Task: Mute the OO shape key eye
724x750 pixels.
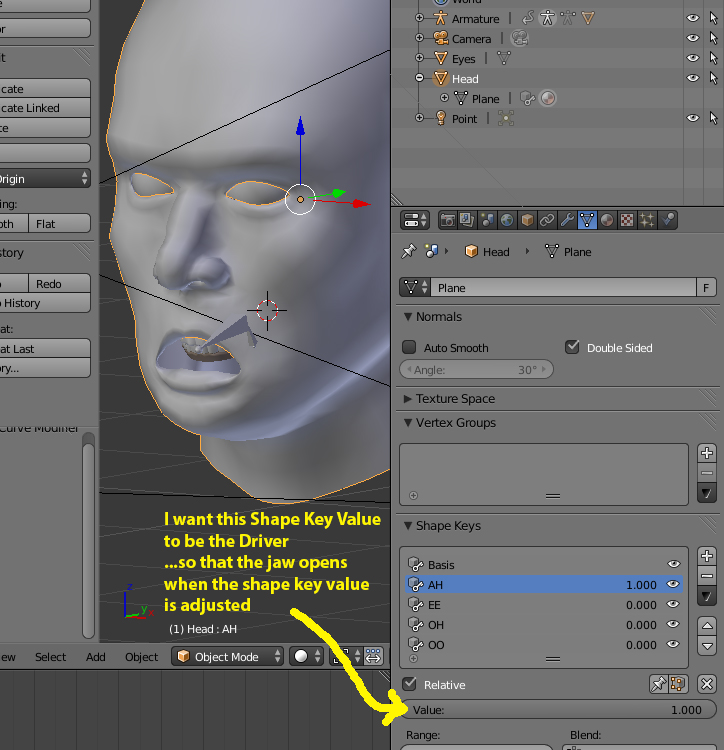Action: pos(673,644)
